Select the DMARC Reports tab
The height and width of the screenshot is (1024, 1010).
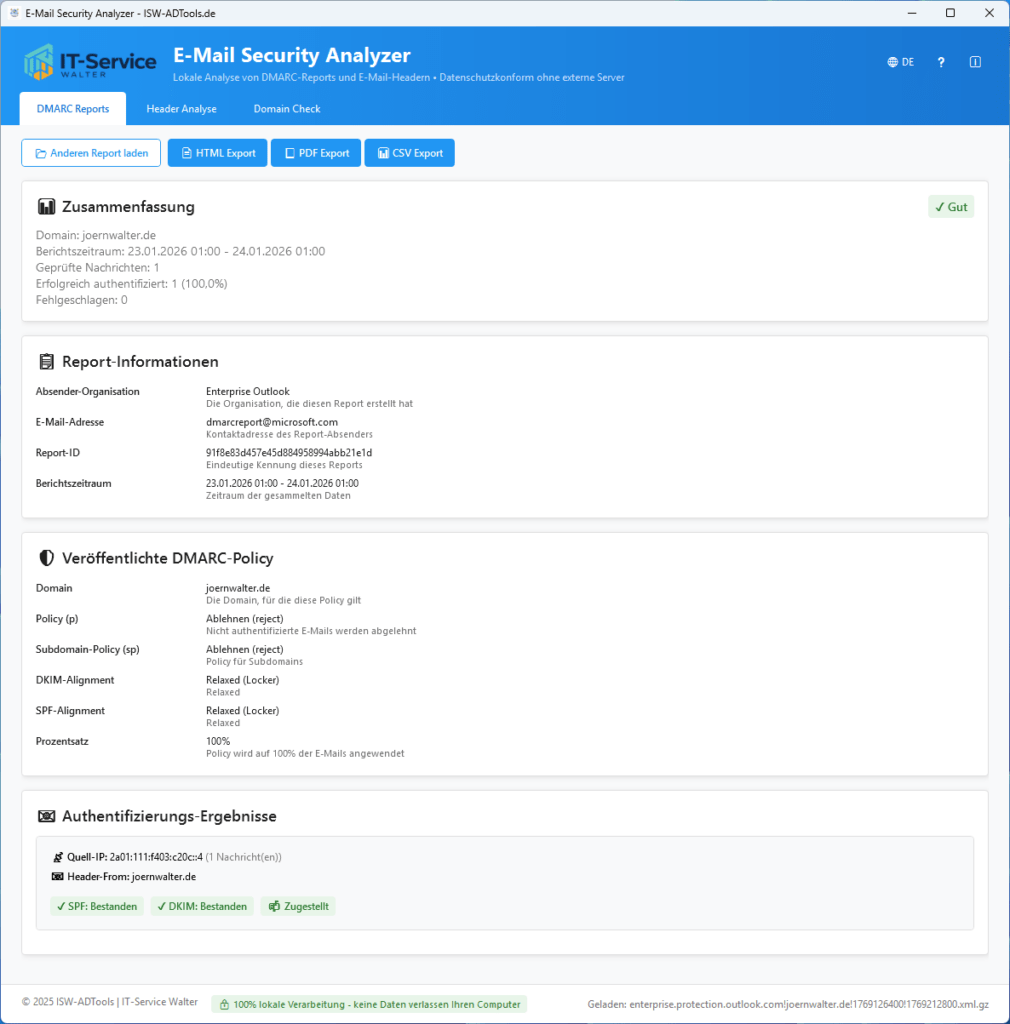72,108
